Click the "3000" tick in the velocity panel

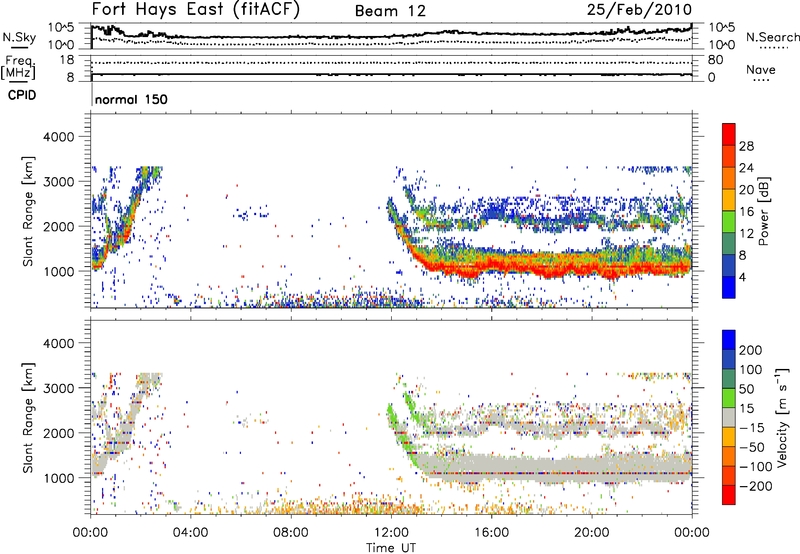coord(59,388)
